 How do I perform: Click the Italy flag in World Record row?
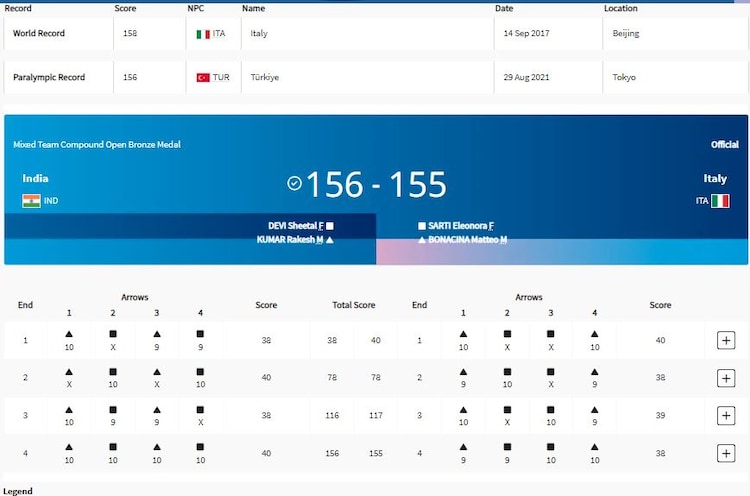tap(203, 34)
